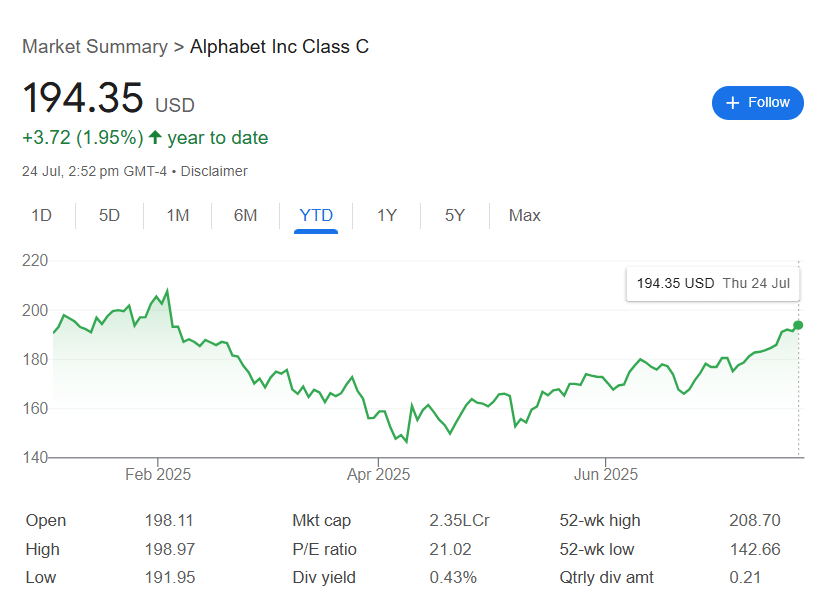Switch chart to 1Y view
838x611 pixels.
pyautogui.click(x=387, y=215)
